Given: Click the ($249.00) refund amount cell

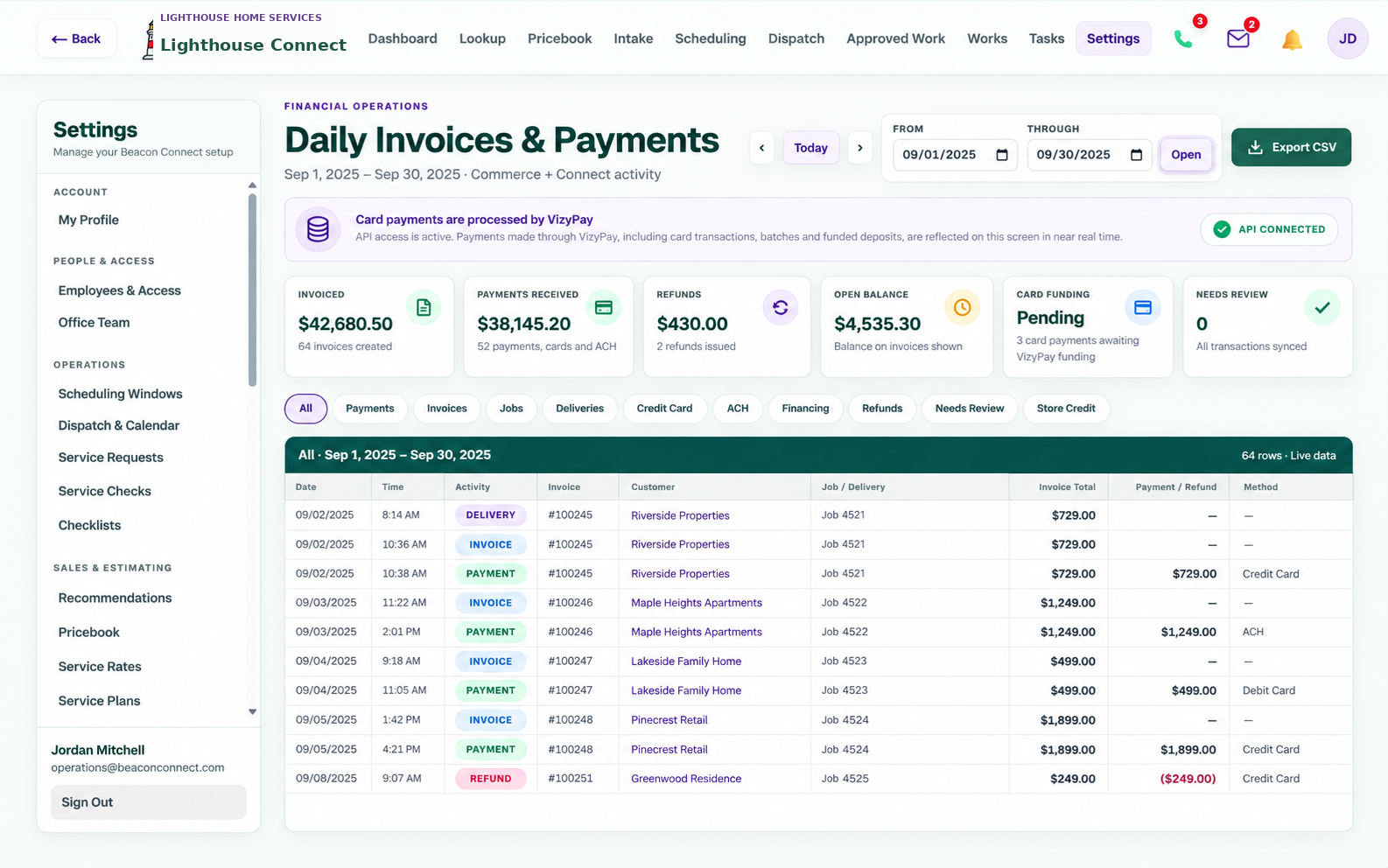Looking at the screenshot, I should tap(1188, 779).
